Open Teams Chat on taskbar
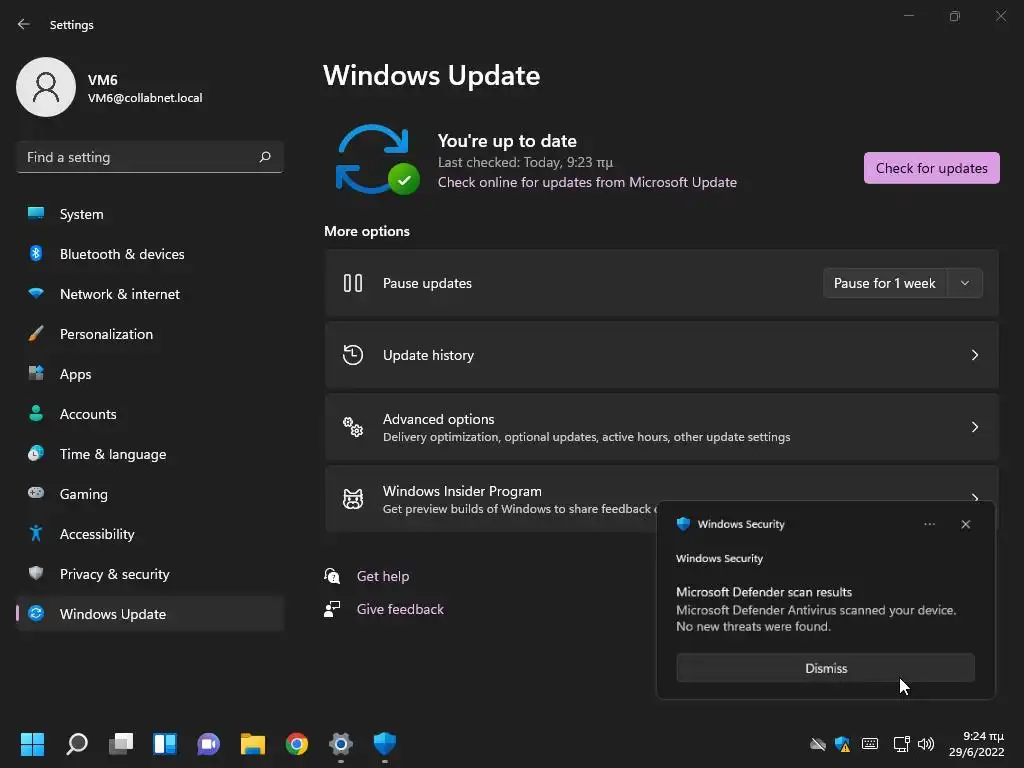Screen dimensions: 1024x768 pos(208,743)
